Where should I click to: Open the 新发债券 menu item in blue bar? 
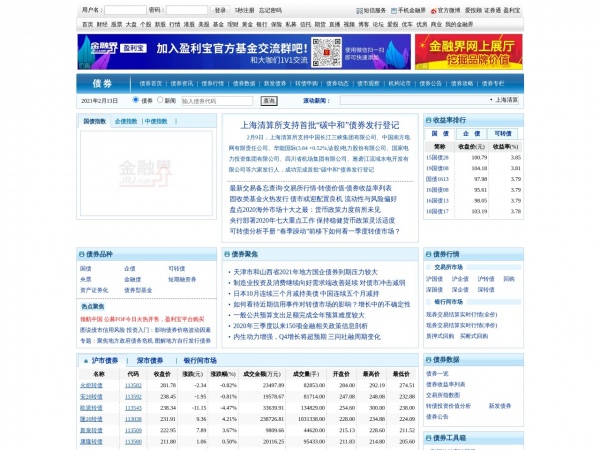[275, 83]
